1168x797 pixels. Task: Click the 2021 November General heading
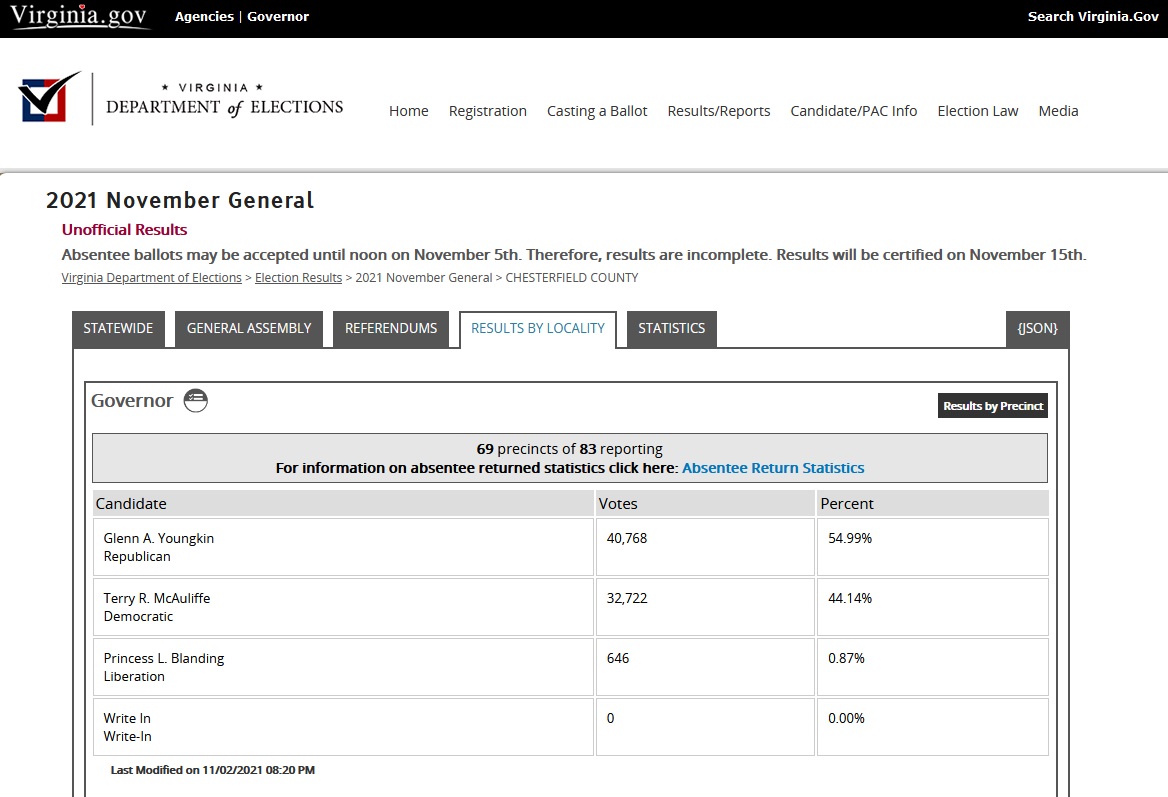click(180, 200)
